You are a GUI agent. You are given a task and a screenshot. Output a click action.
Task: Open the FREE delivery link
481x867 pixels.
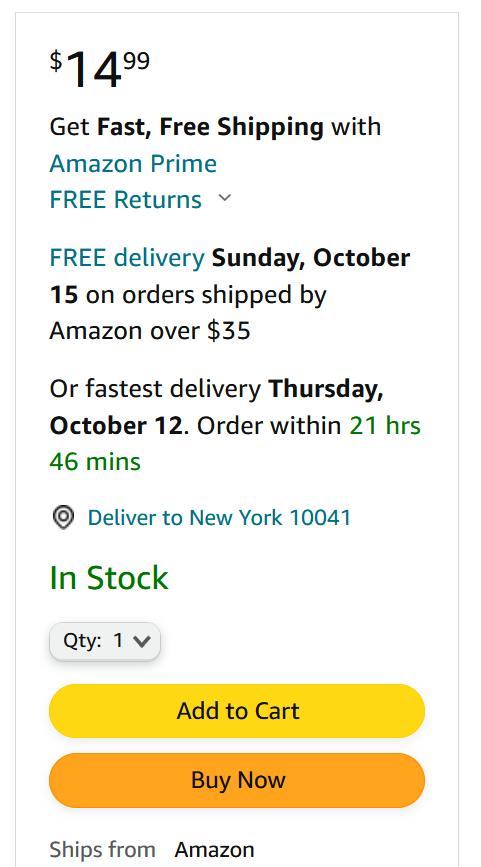pos(127,258)
